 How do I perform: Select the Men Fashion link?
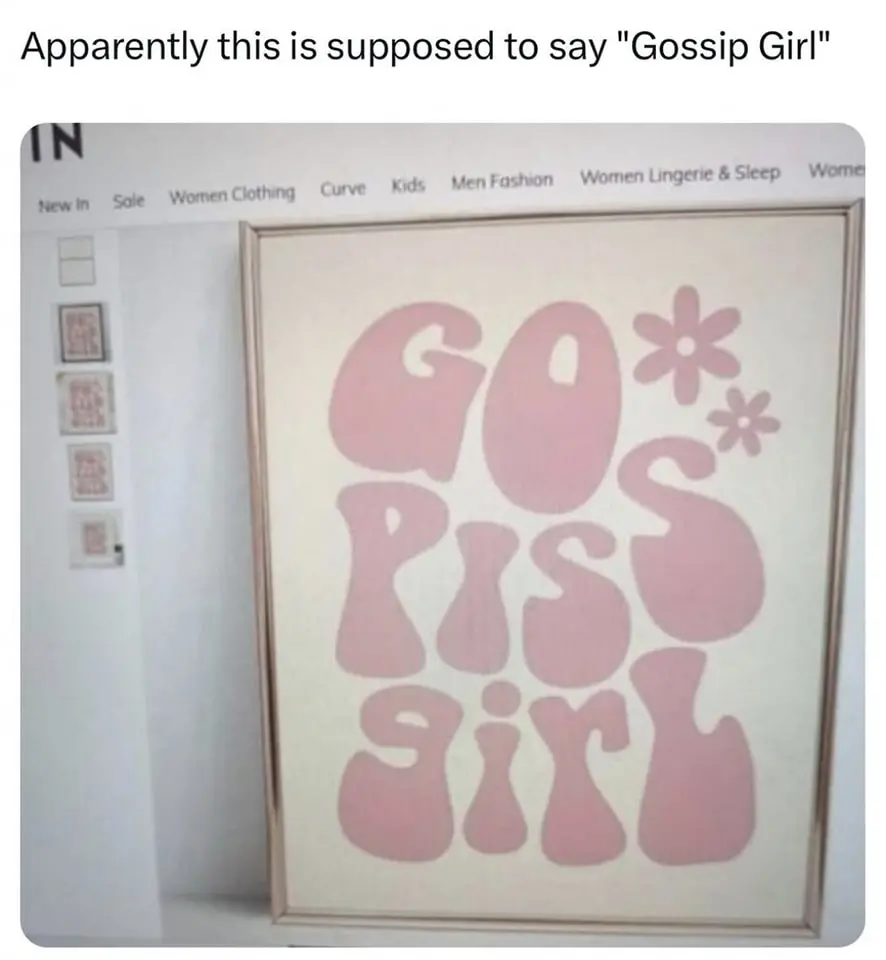[x=502, y=181]
